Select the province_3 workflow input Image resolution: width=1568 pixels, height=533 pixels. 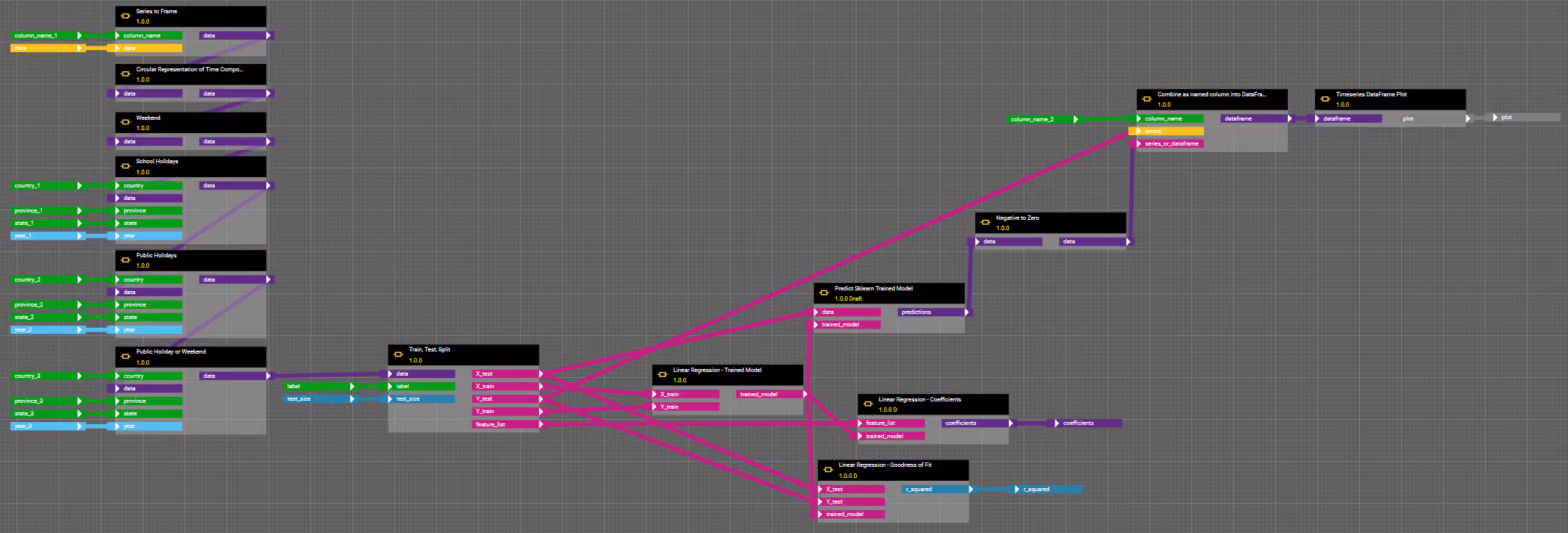click(x=47, y=401)
